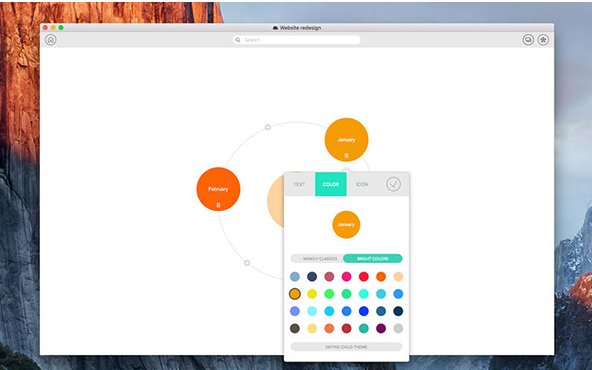Pick the crimson dark red color swatch

point(346,328)
